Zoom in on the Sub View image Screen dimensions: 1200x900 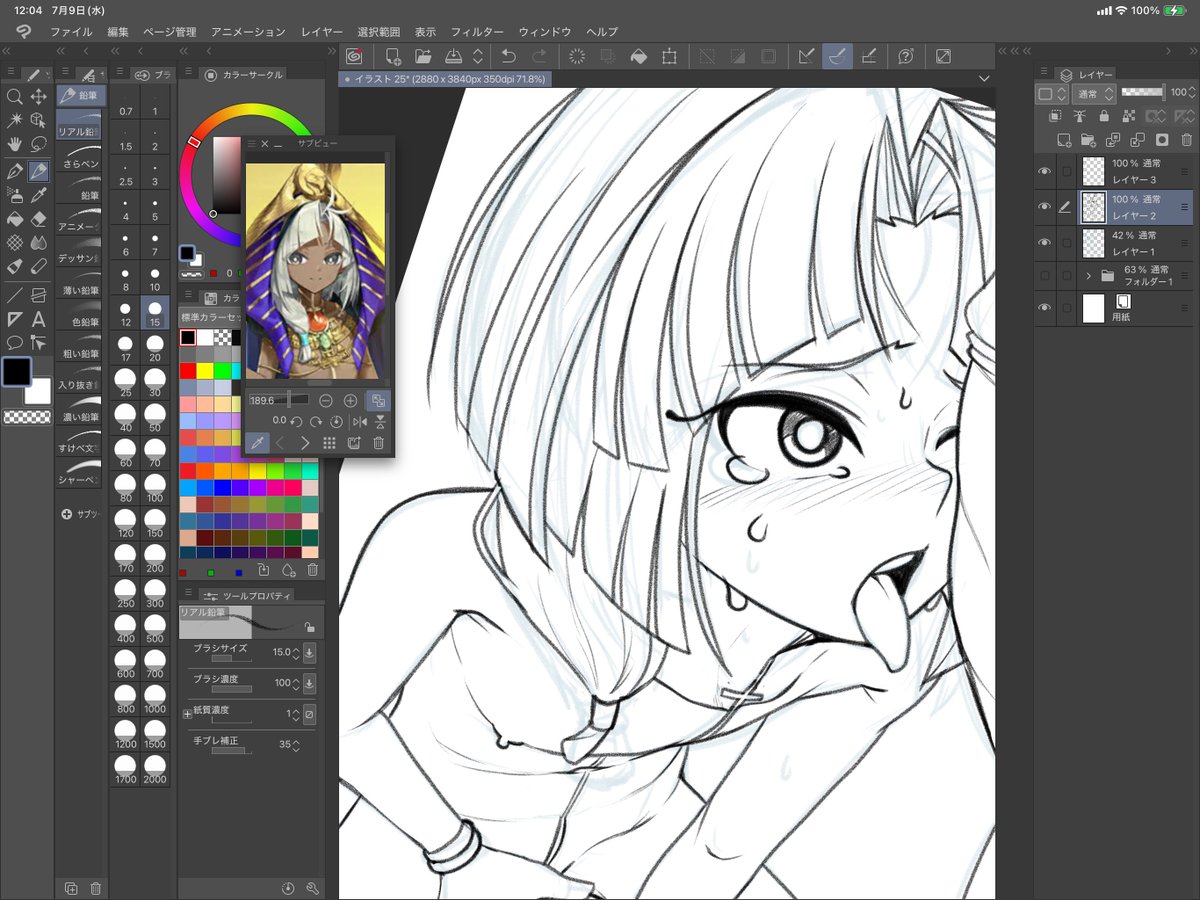(350, 400)
